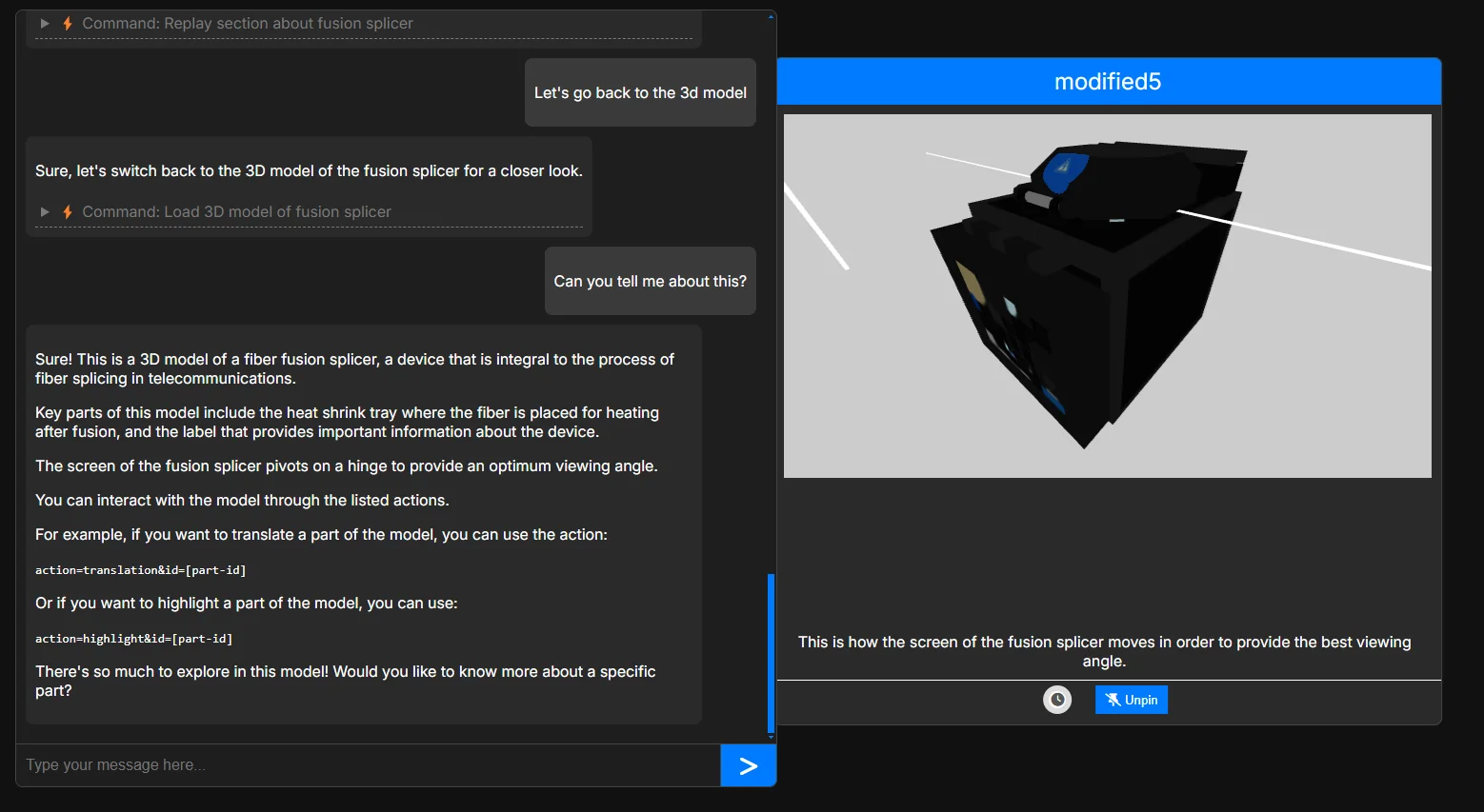
Task: Send the message with the arrow button
Action: [749, 765]
